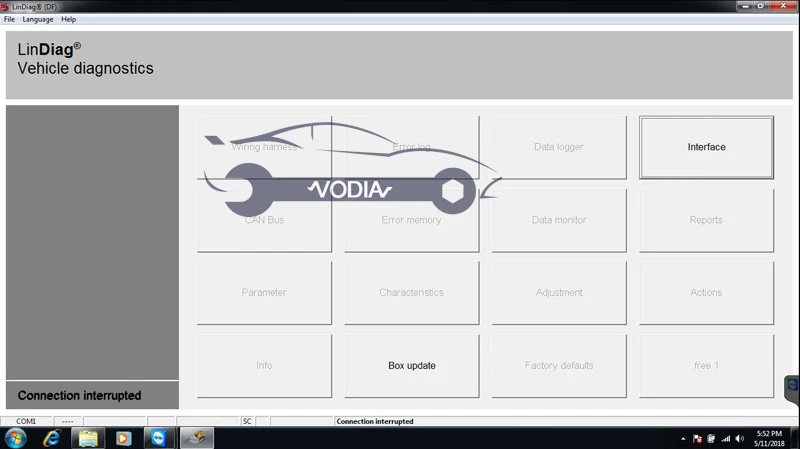Click the volume speaker tray icon
The image size is (800, 449).
740,439
